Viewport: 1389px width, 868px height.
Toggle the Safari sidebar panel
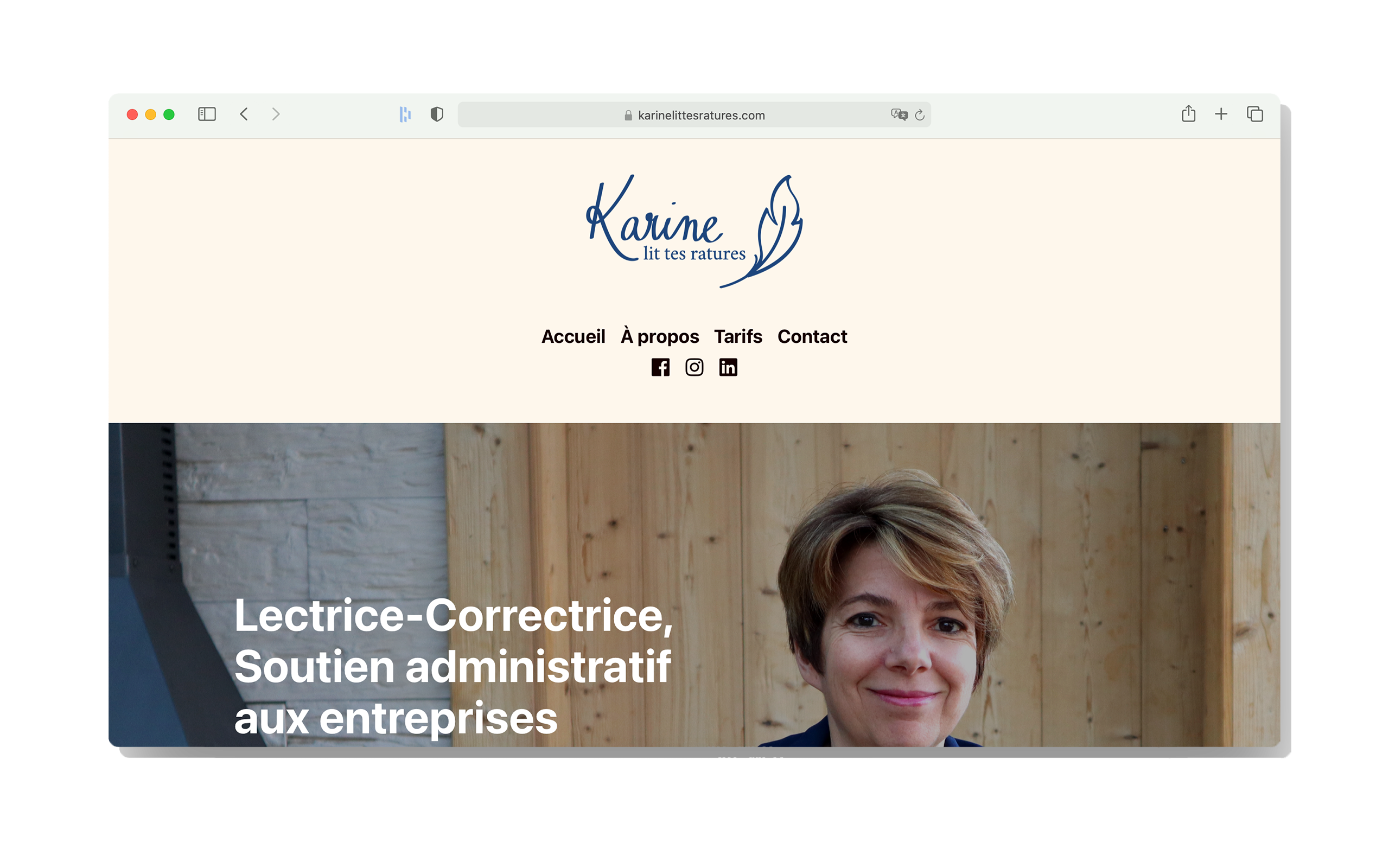tap(207, 114)
